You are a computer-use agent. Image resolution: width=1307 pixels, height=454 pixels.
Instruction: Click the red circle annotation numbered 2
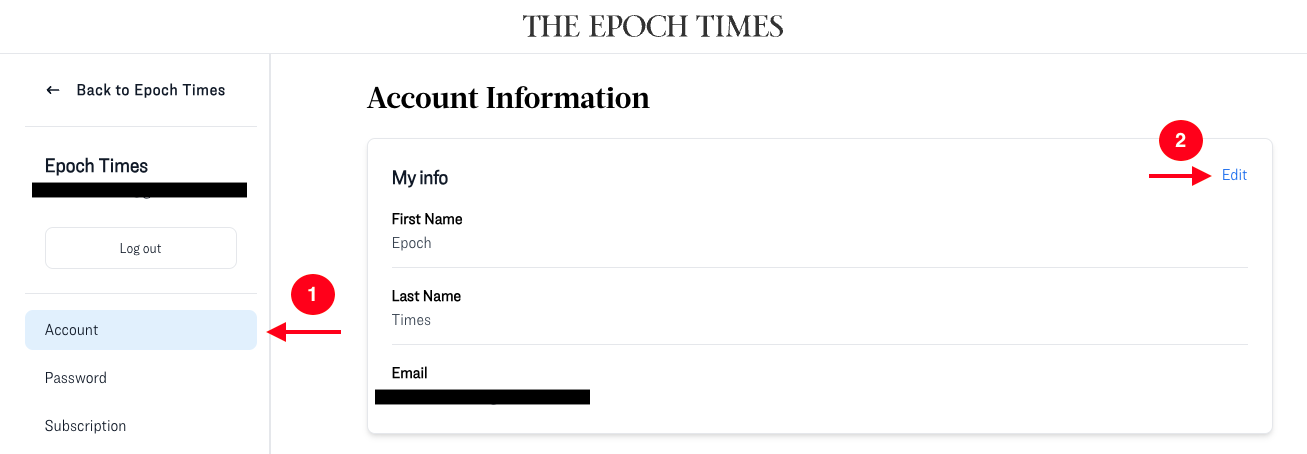(1180, 141)
